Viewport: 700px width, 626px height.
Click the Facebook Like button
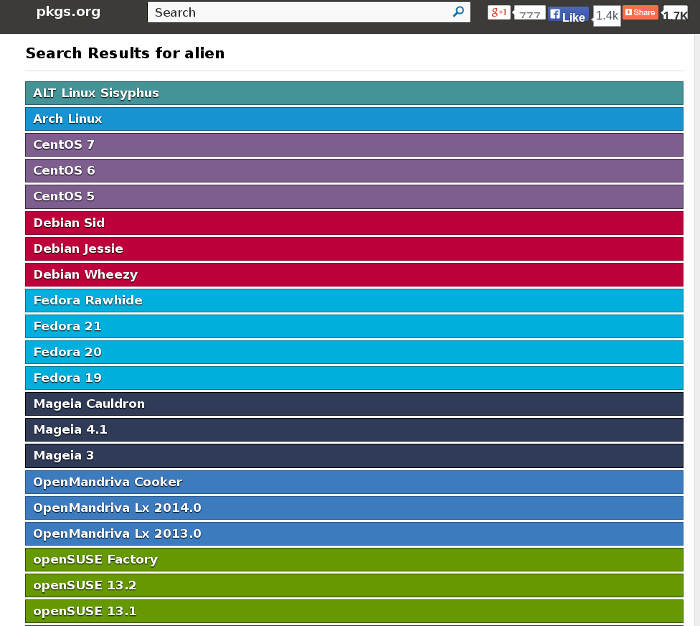coord(568,16)
